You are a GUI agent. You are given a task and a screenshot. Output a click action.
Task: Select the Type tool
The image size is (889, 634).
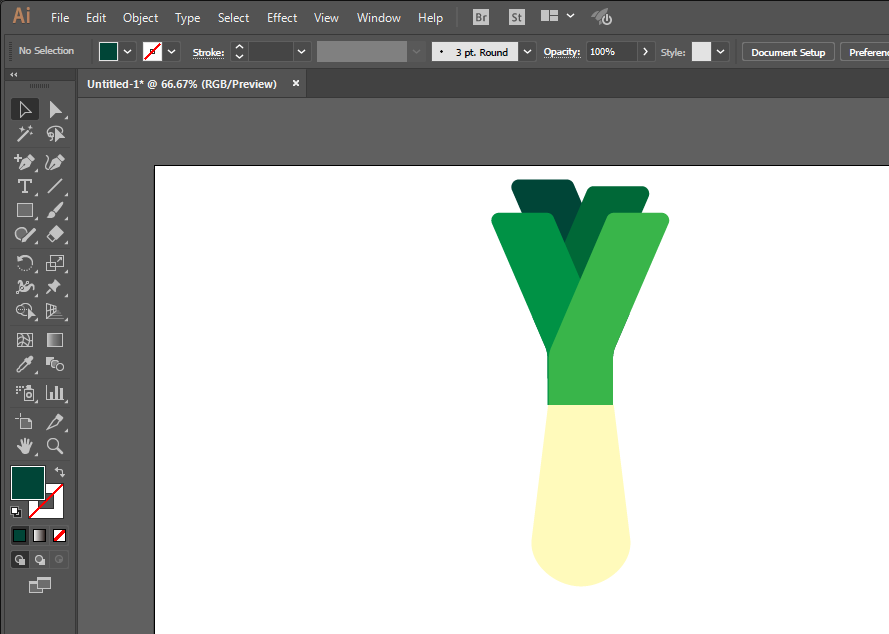point(25,186)
